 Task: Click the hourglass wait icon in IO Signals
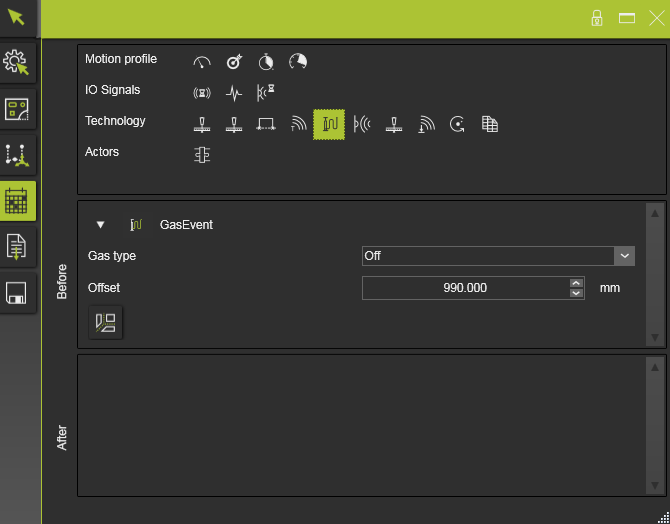point(265,93)
